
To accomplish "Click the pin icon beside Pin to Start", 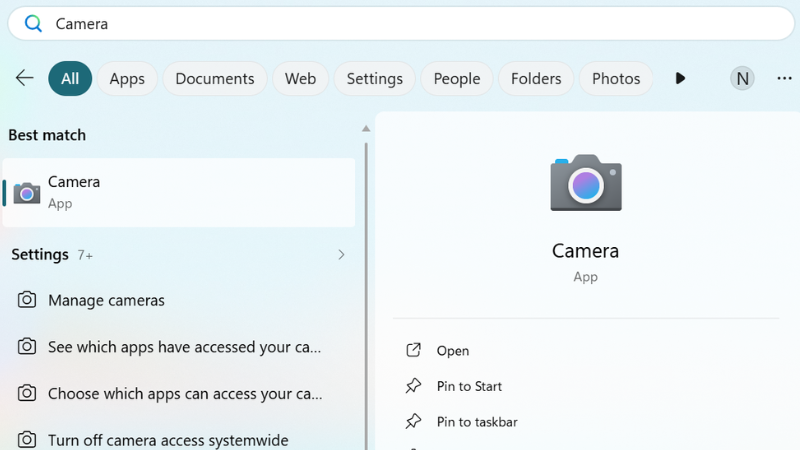I will [413, 386].
